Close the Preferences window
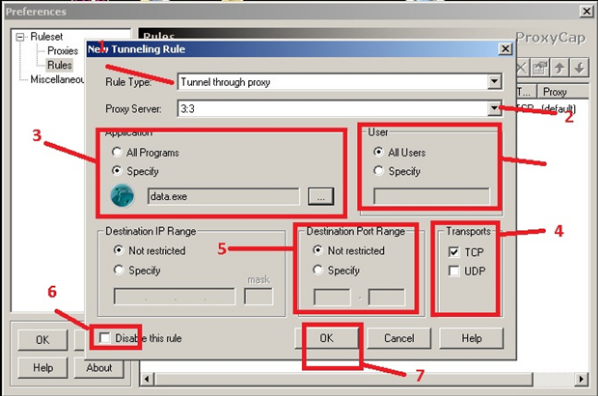 tap(587, 11)
